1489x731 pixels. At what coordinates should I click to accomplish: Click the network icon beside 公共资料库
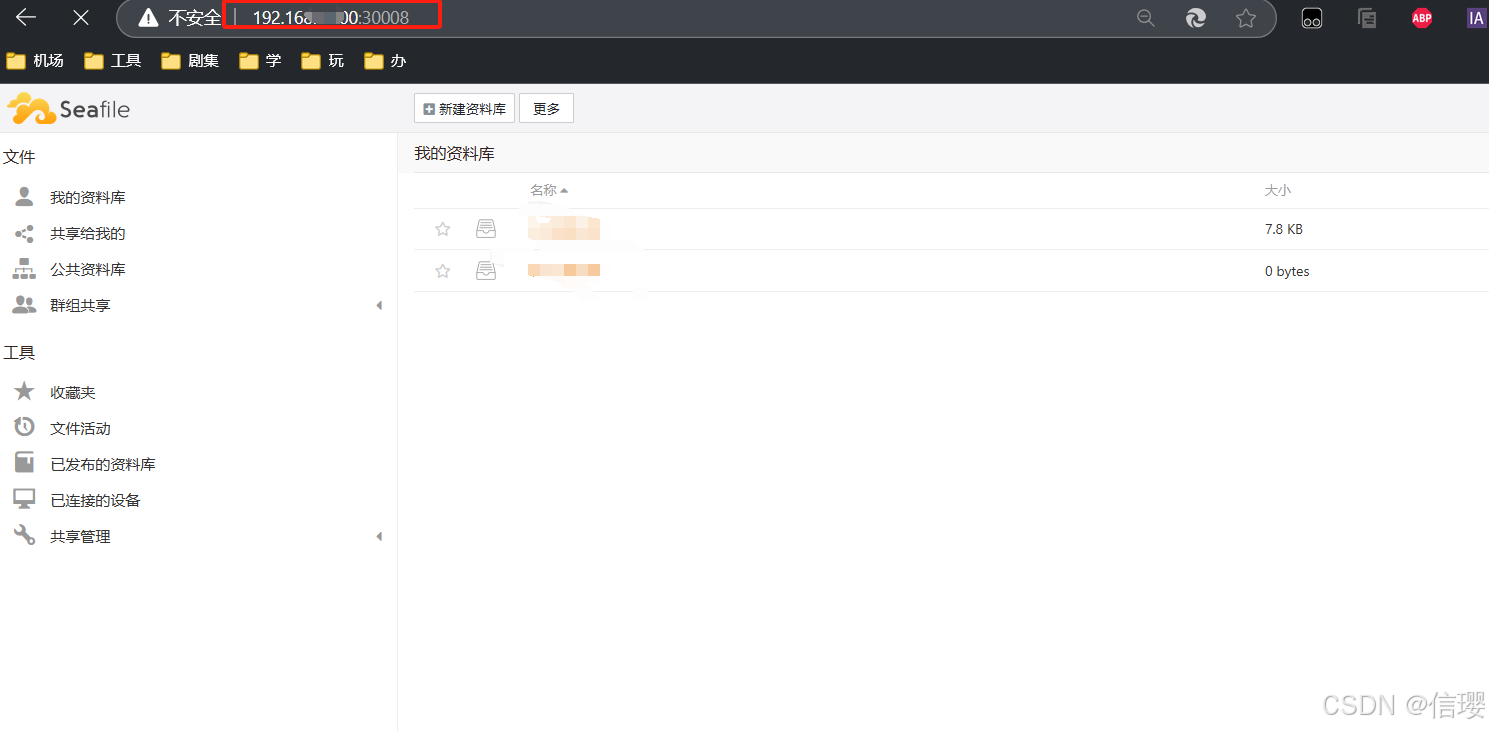point(23,268)
